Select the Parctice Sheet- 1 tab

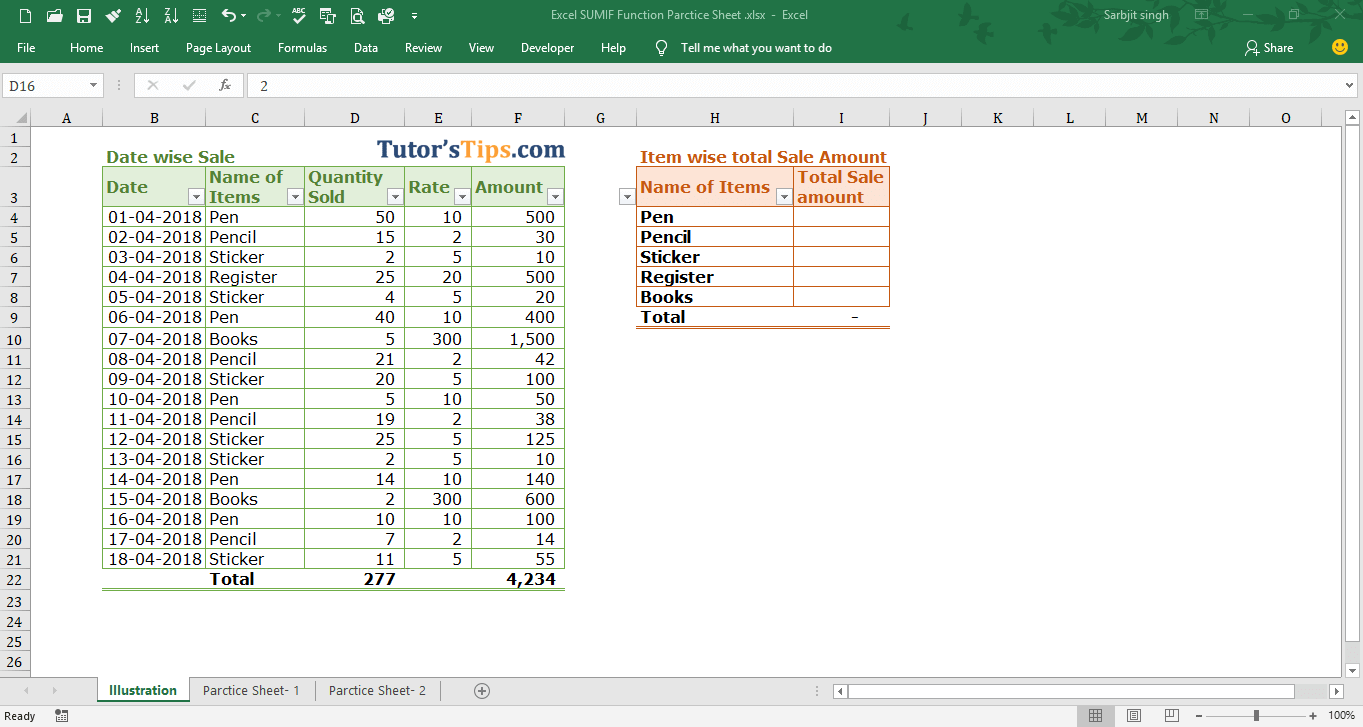coord(251,691)
